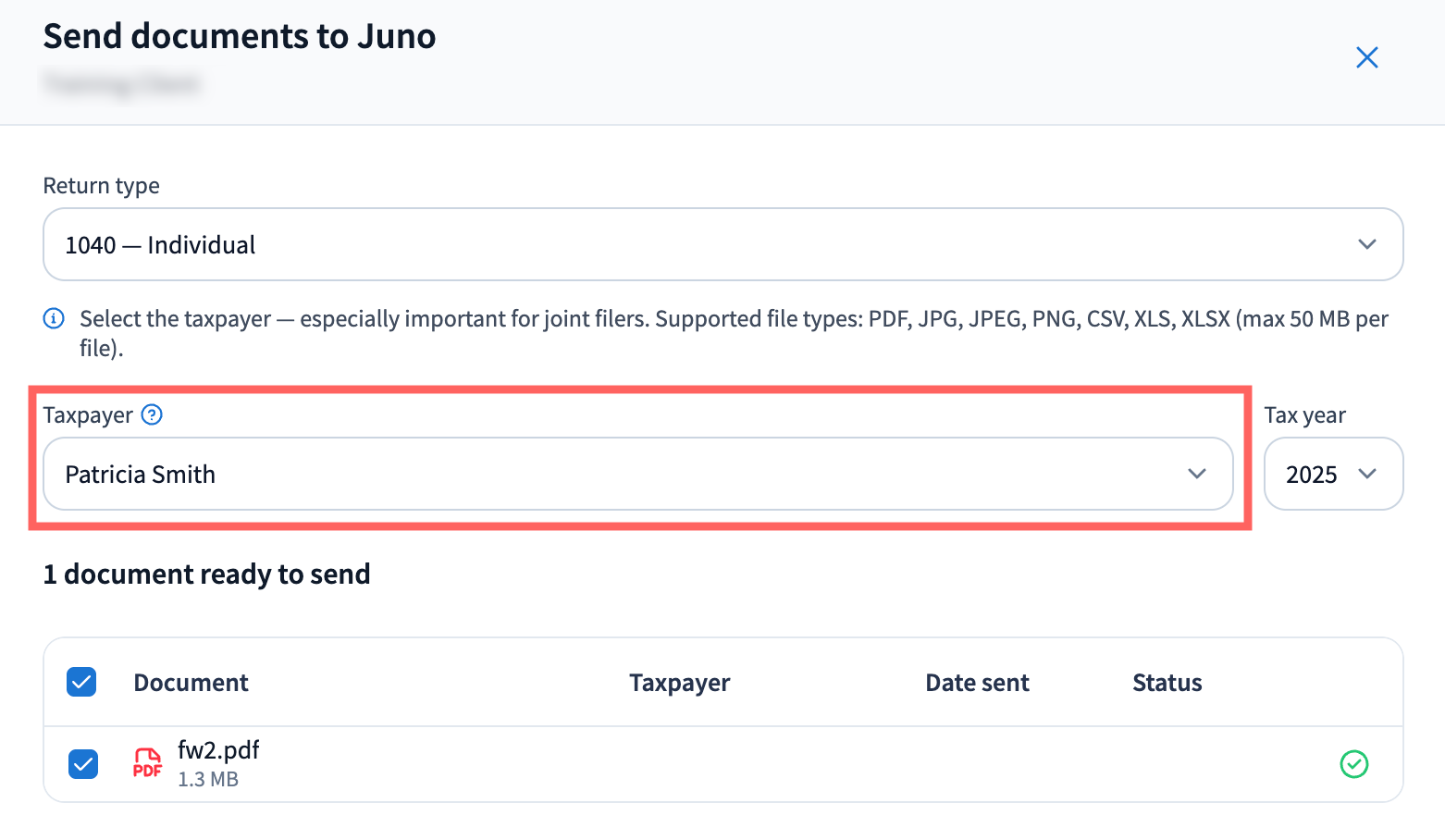
Task: Click the '1 document ready to send' heading
Action: (x=207, y=574)
